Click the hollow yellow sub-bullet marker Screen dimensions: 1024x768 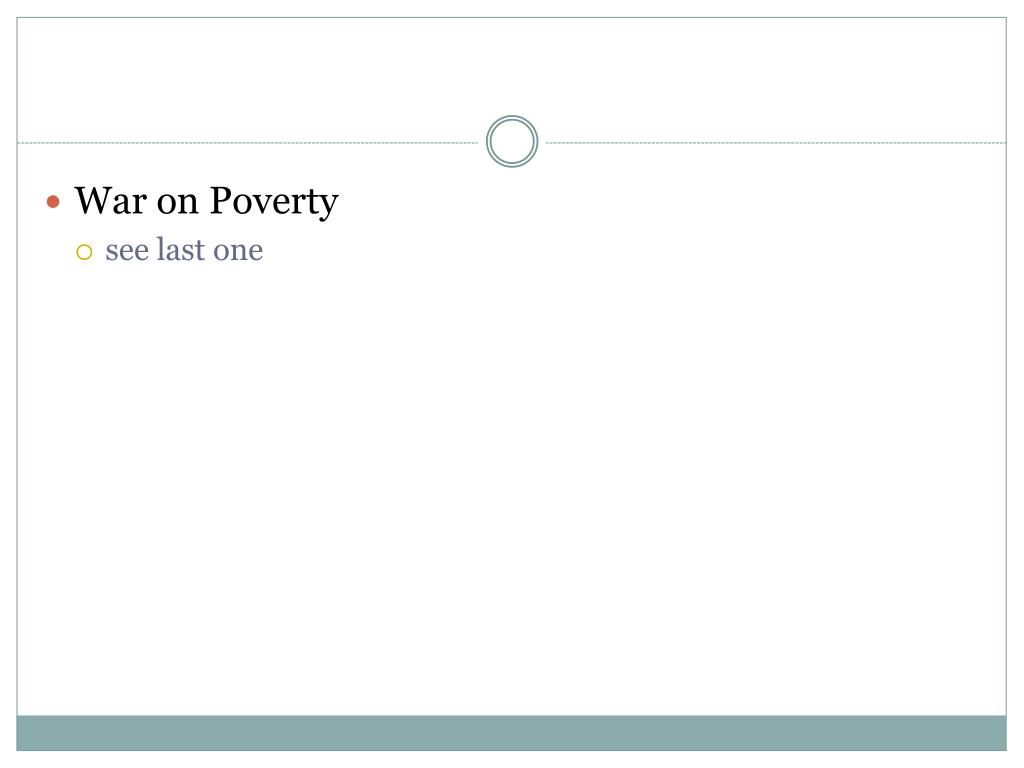pyautogui.click(x=84, y=252)
